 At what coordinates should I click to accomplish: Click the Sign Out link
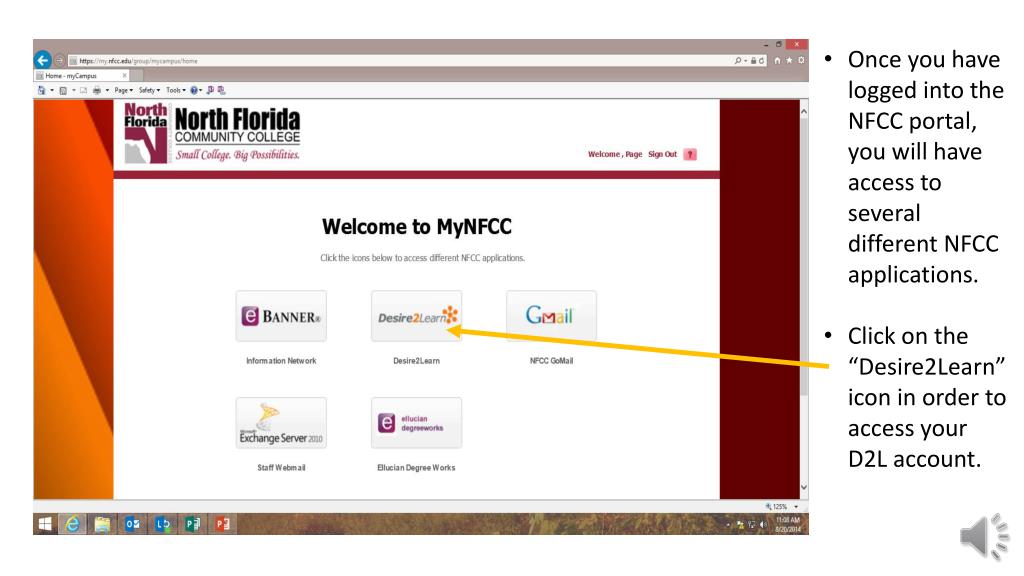(x=662, y=154)
